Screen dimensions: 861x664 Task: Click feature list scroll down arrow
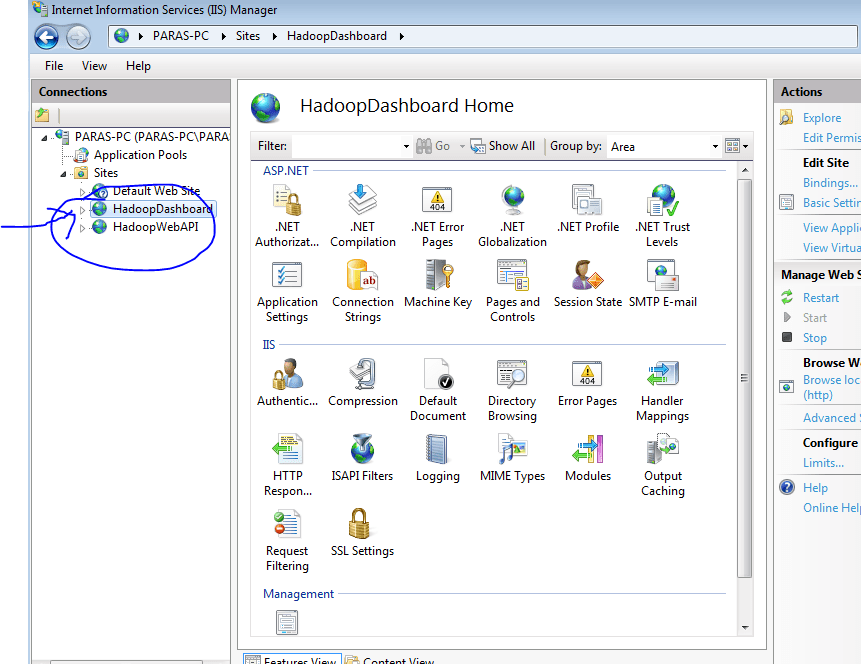[x=745, y=627]
